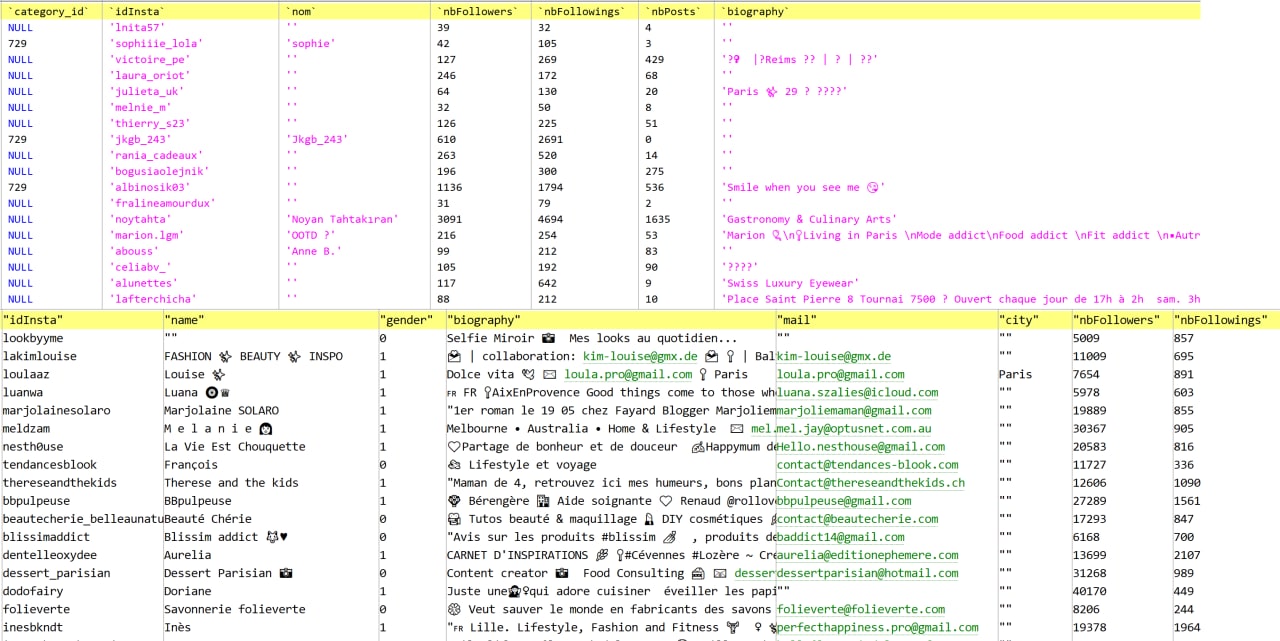Click the 'lafterchicha' cell
Screen dimensions: 1280x641
(x=153, y=299)
